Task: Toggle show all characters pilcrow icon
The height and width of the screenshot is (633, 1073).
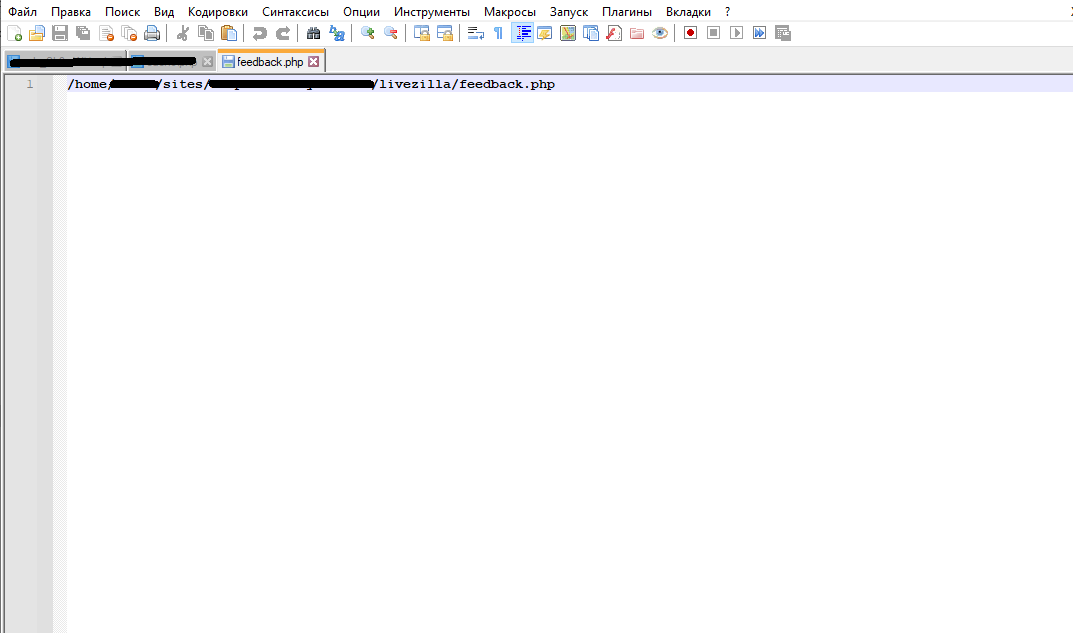Action: [498, 33]
